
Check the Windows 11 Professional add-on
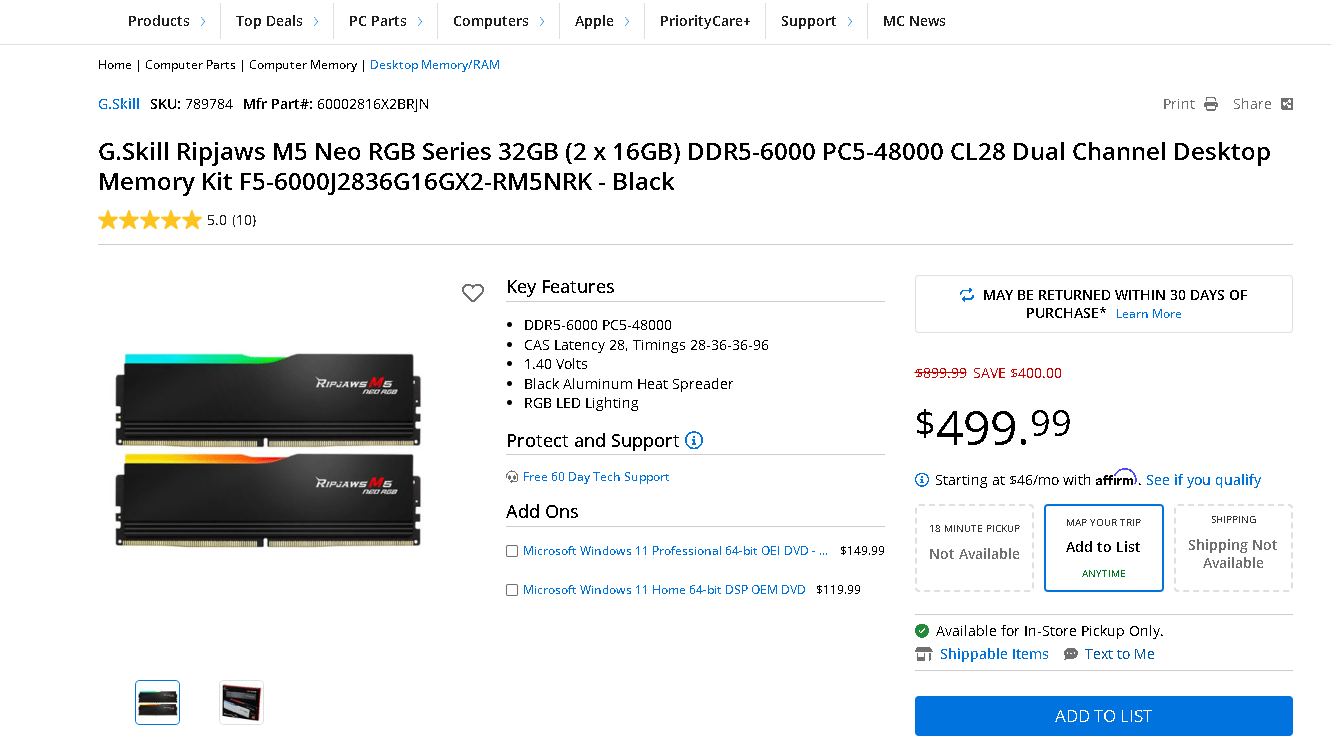(512, 550)
